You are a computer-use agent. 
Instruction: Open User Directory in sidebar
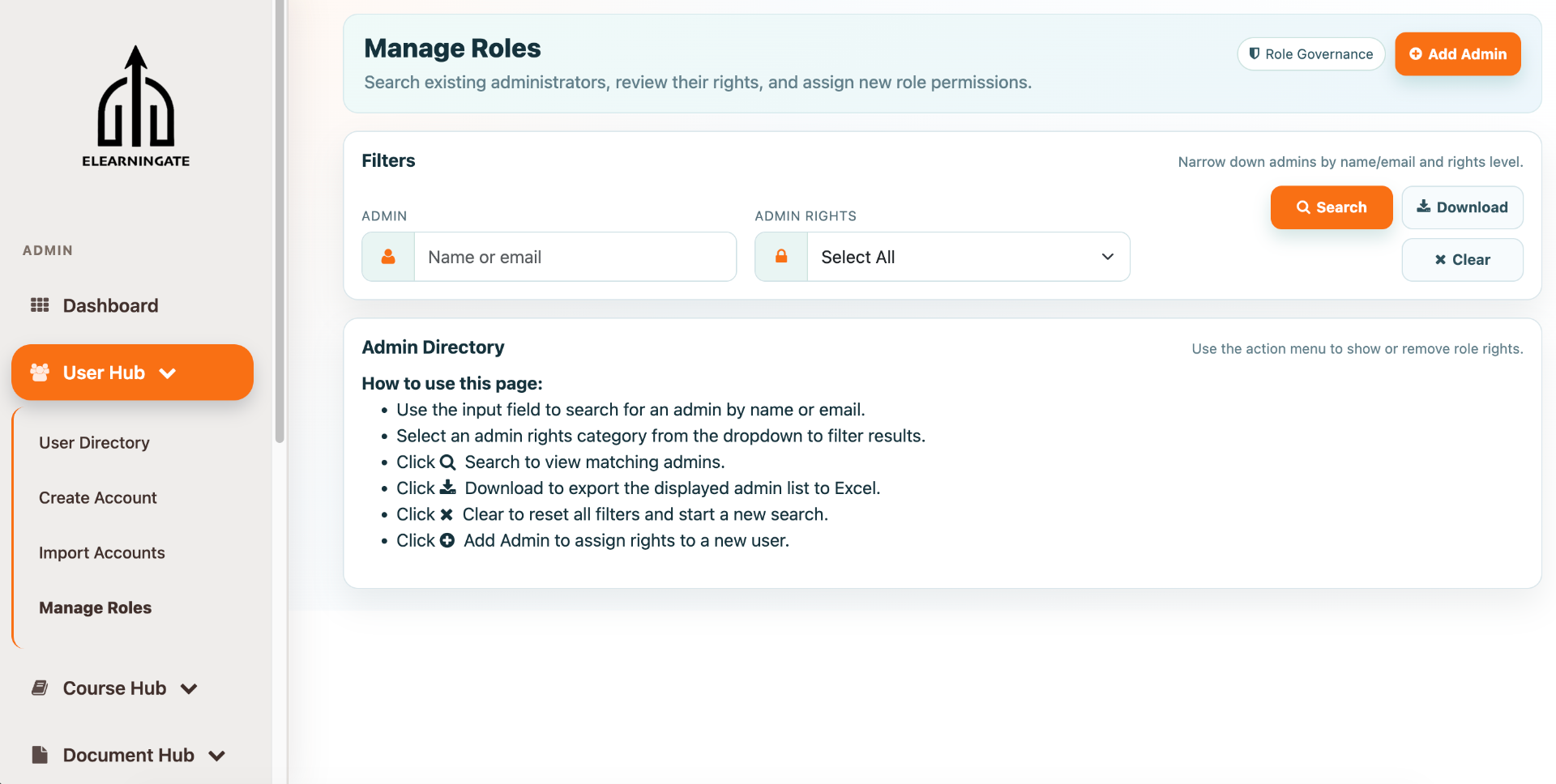pos(94,443)
